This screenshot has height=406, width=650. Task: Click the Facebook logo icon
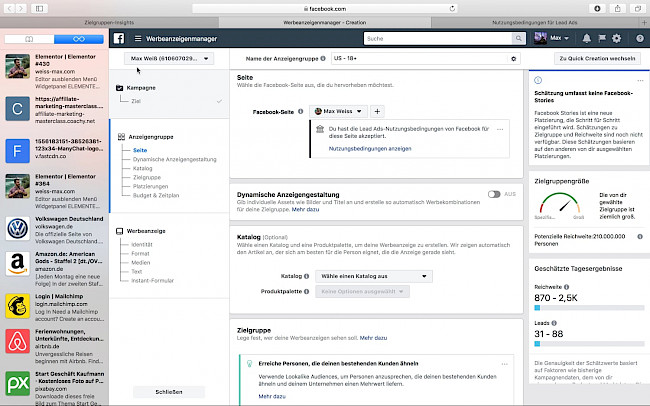[117, 38]
